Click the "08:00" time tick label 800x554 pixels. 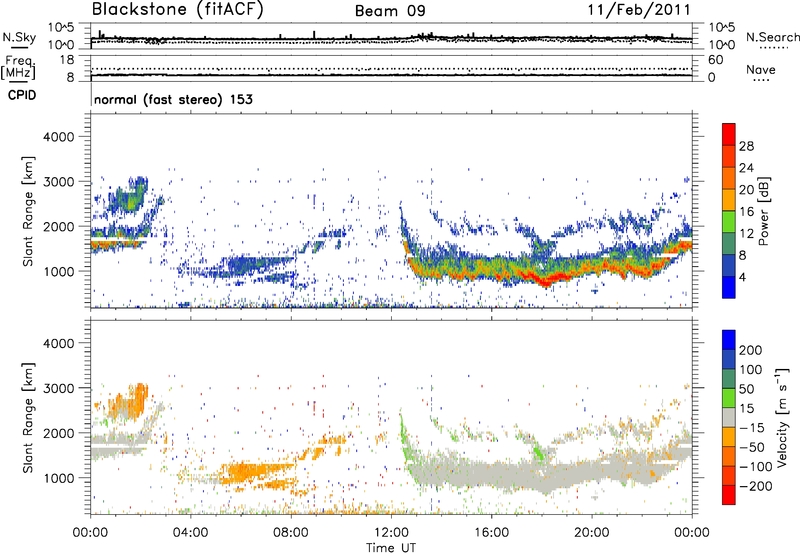tap(291, 533)
